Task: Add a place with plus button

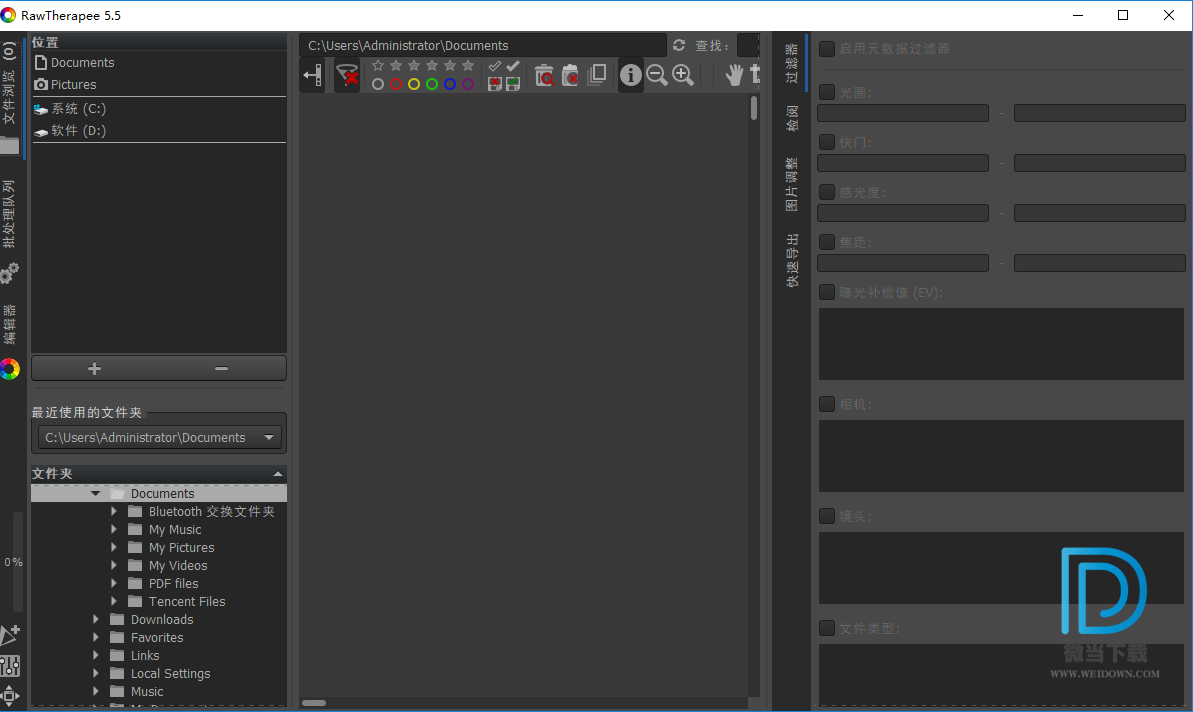Action: [x=94, y=368]
